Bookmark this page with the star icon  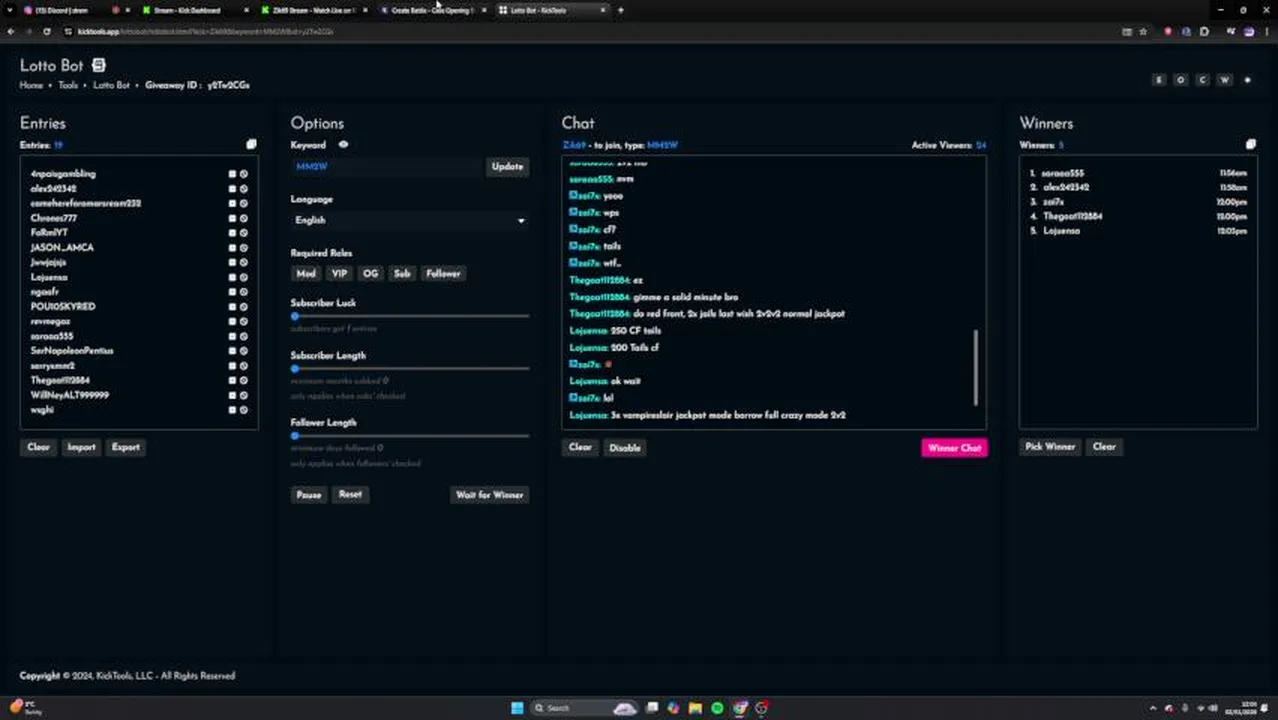[x=1143, y=31]
